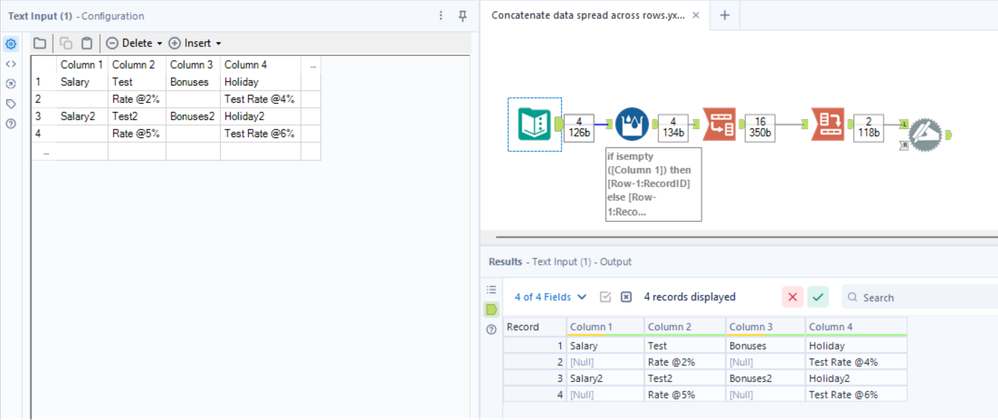
Task: Select the Dynamic Rename tool on canvas
Action: point(925,135)
